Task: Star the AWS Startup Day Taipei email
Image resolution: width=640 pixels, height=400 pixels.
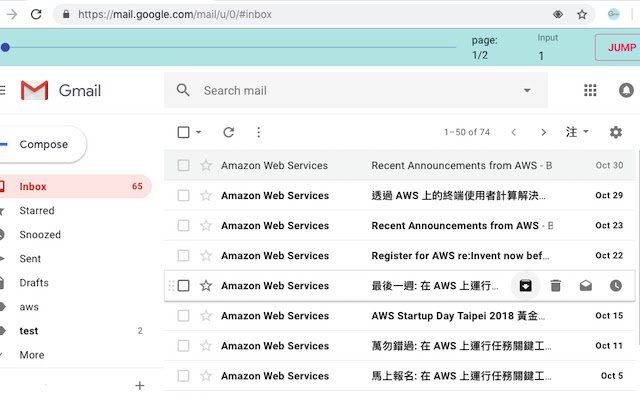Action: coord(206,316)
